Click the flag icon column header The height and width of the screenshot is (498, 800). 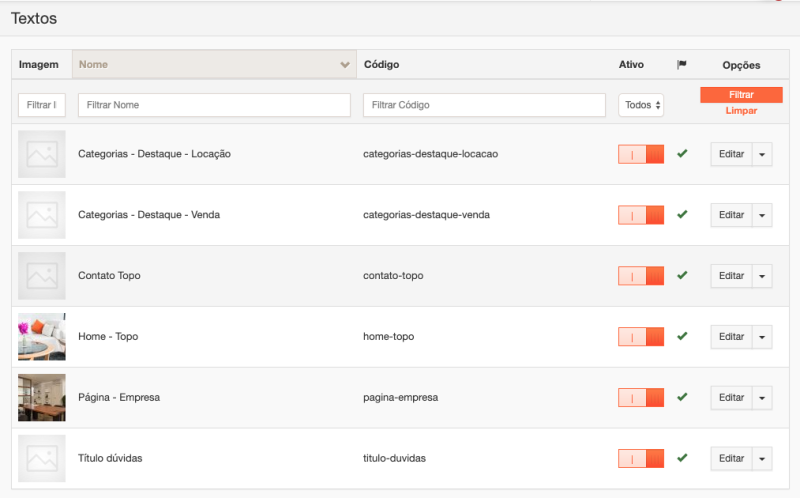pyautogui.click(x=682, y=65)
